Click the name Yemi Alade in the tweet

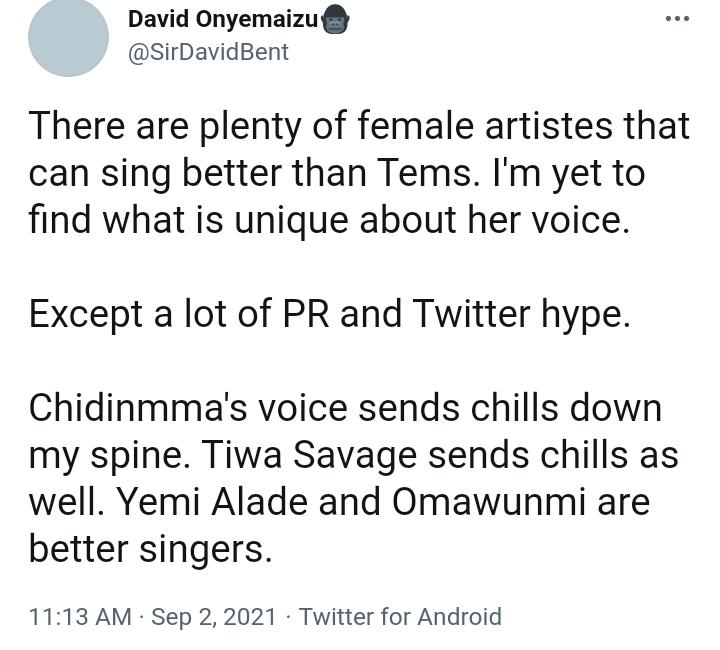[213, 502]
